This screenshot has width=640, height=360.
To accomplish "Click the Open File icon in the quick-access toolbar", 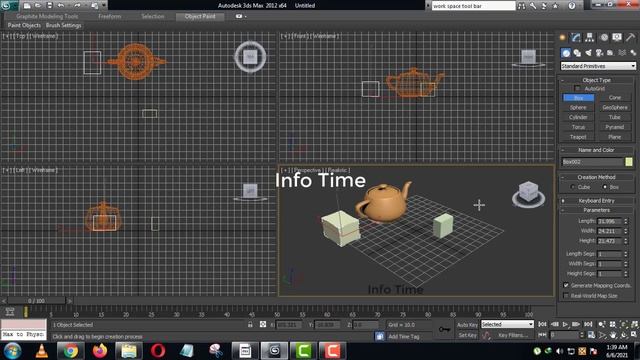I will coord(38,6).
